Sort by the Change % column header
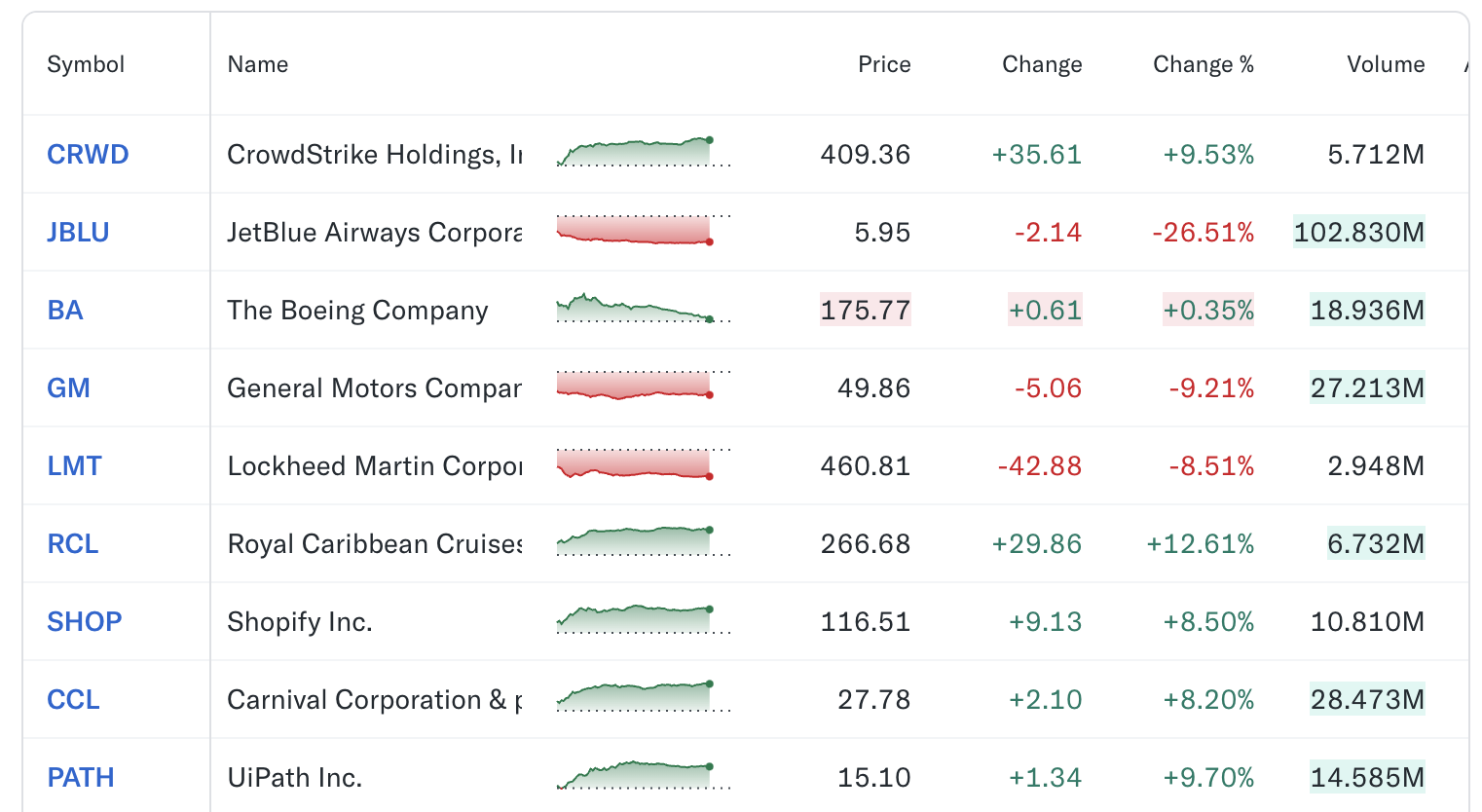1482x812 pixels. click(1203, 64)
